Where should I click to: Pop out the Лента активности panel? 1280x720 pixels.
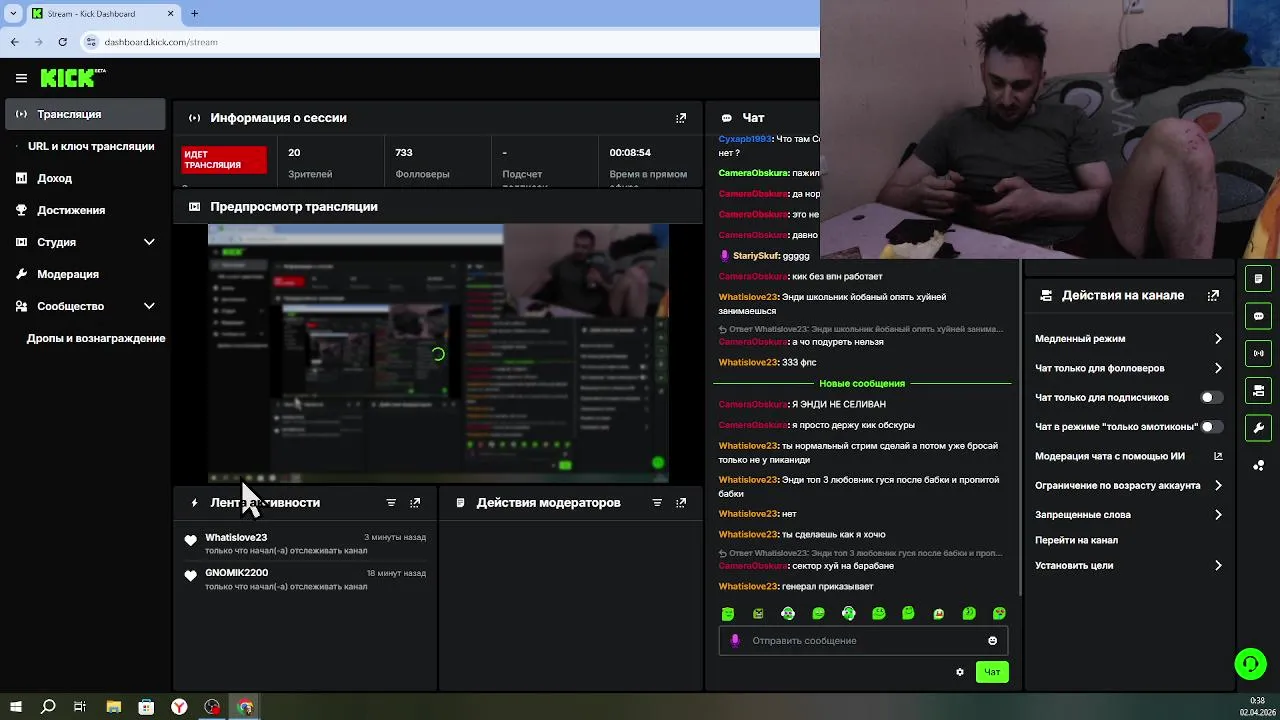pos(415,503)
